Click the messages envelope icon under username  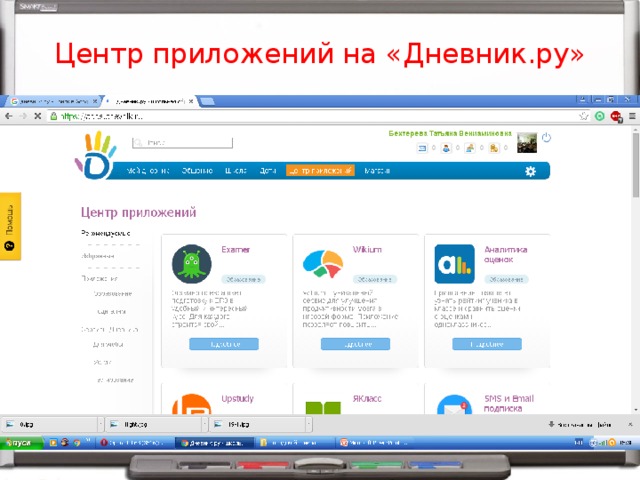pos(422,148)
